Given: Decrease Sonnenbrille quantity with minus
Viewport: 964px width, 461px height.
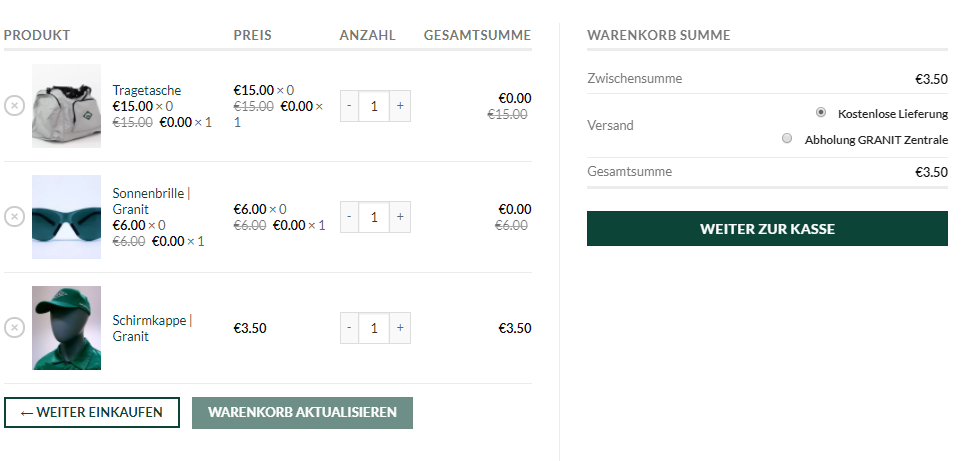Looking at the screenshot, I should (x=349, y=217).
